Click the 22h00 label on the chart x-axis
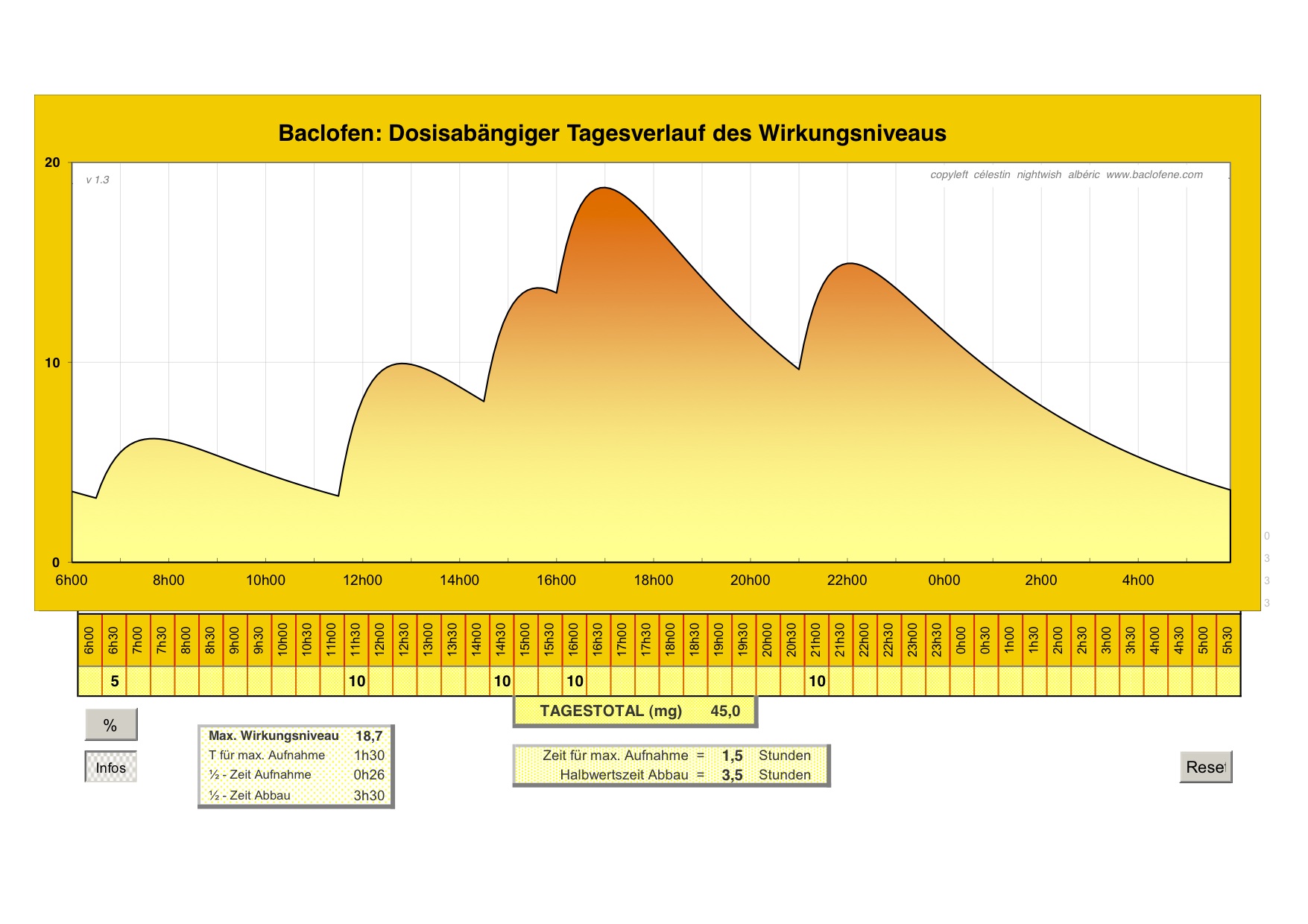1308x924 pixels. click(x=847, y=580)
